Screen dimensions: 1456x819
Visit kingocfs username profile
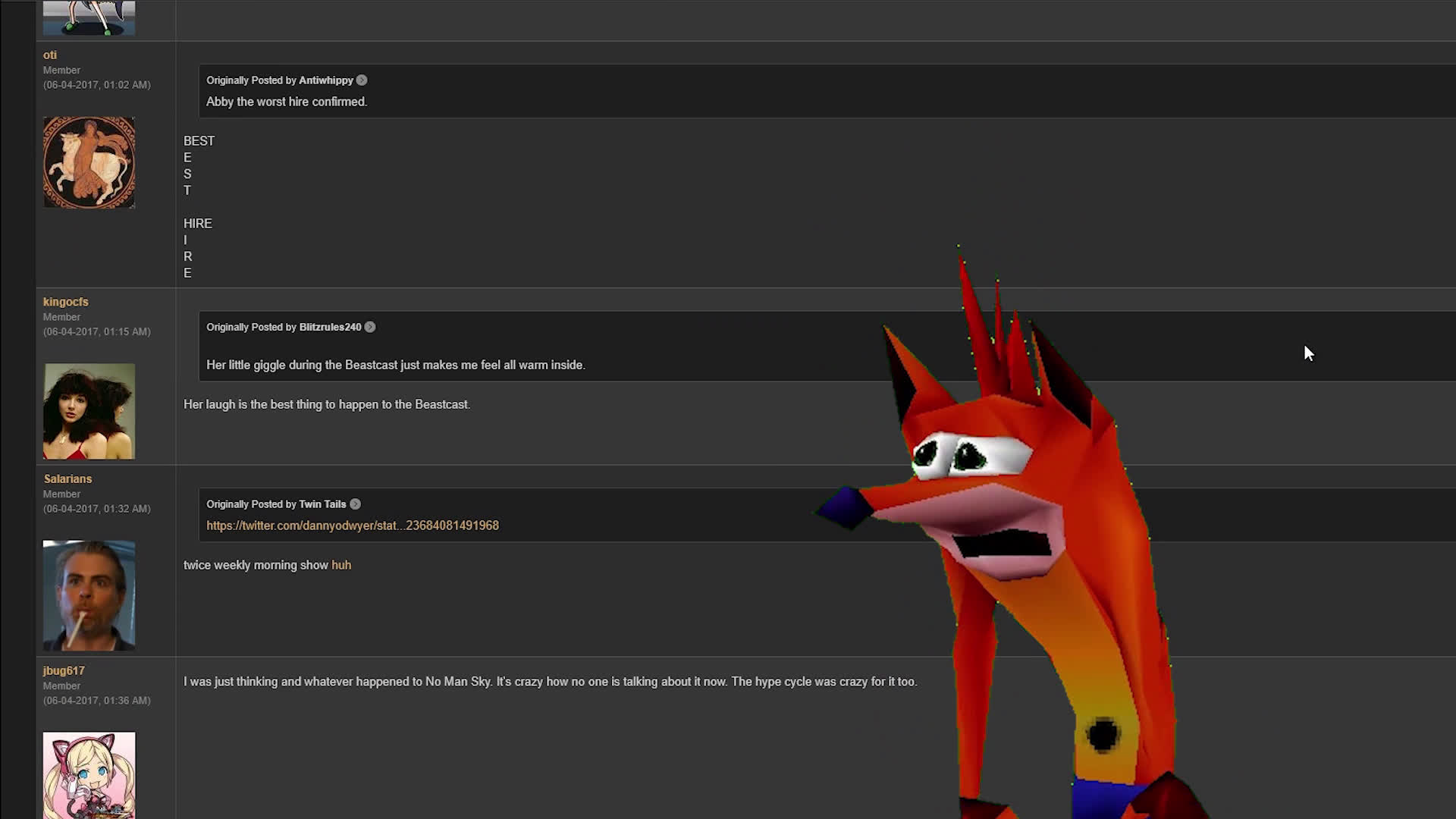(66, 302)
